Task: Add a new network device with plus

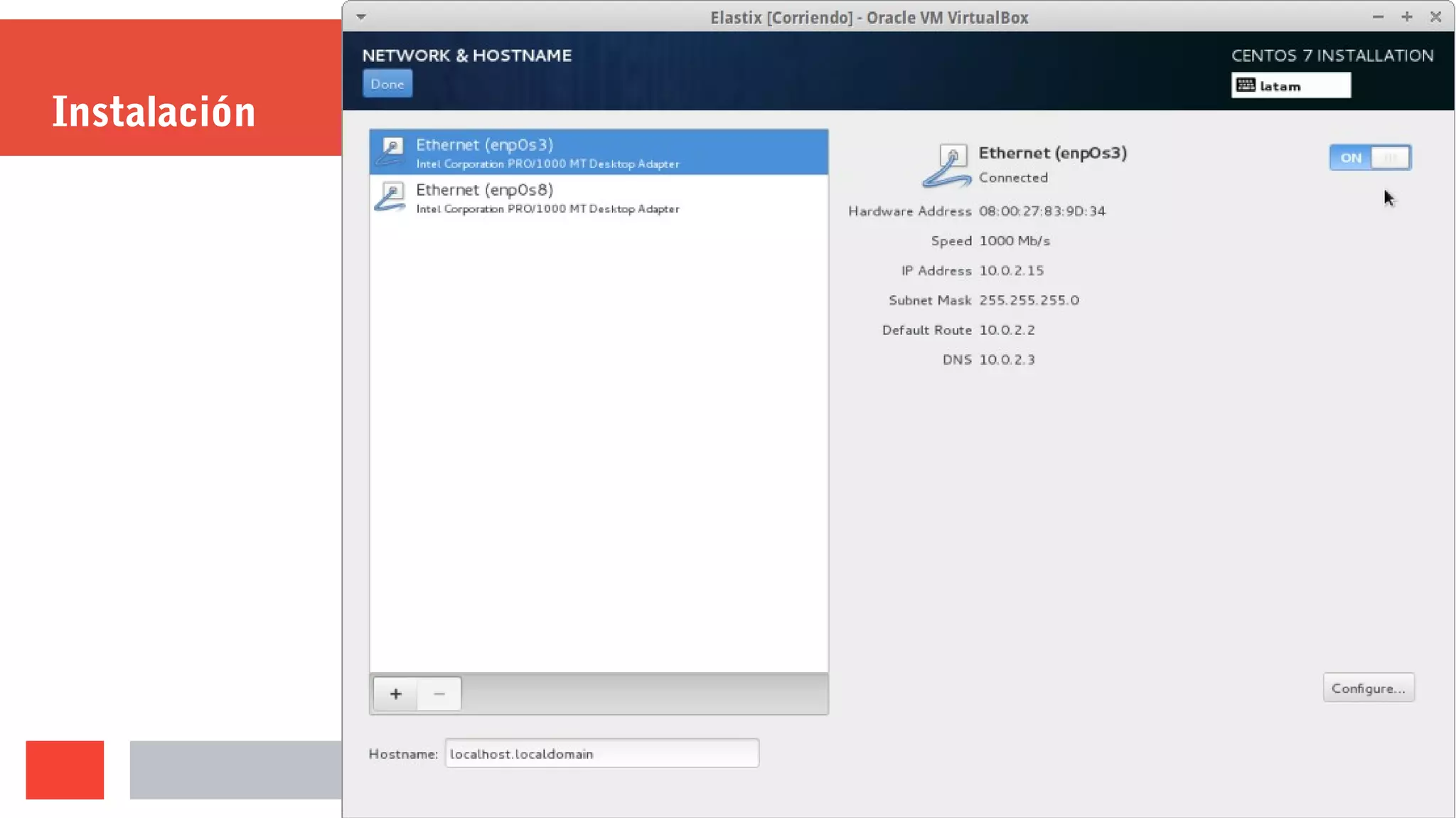Action: (x=396, y=694)
